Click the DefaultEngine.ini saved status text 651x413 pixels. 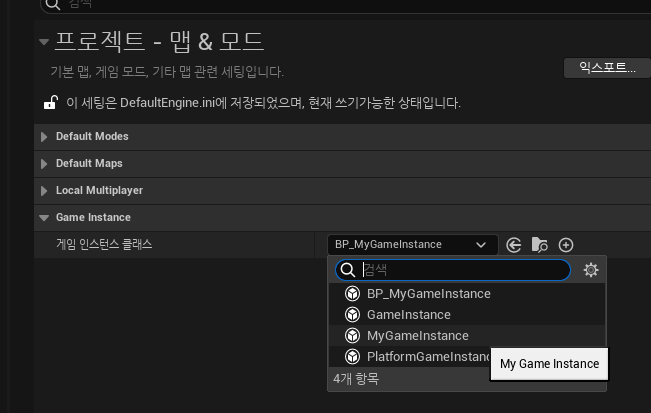click(263, 103)
